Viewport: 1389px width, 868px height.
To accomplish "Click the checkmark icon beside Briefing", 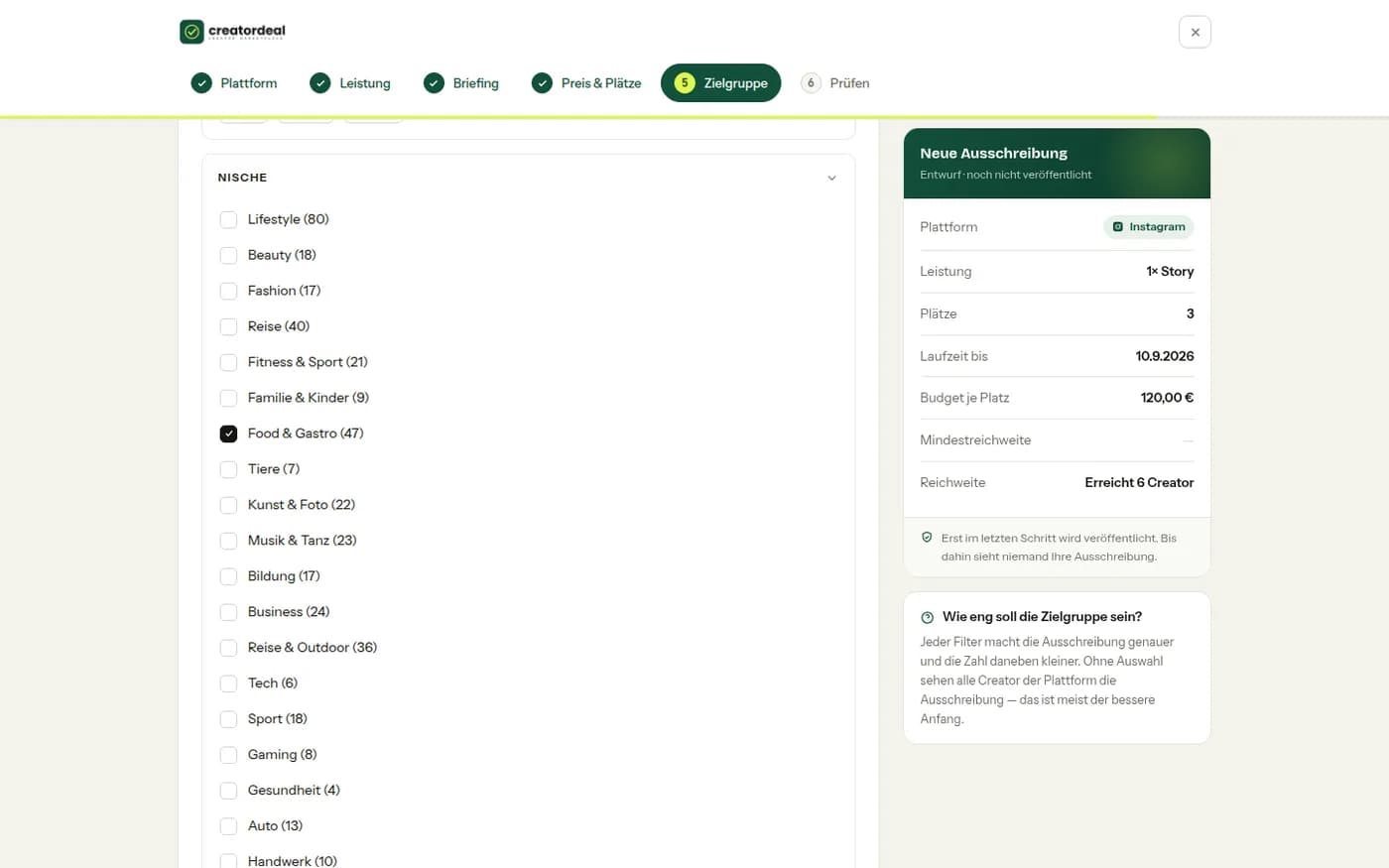I will coord(434,83).
